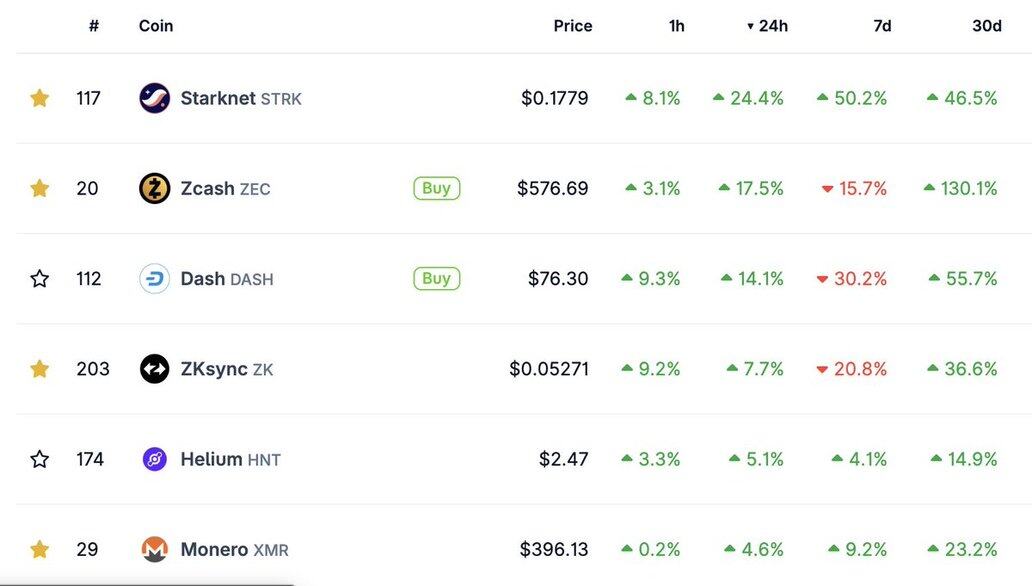Open the Monero XMR coin page

pos(214,549)
